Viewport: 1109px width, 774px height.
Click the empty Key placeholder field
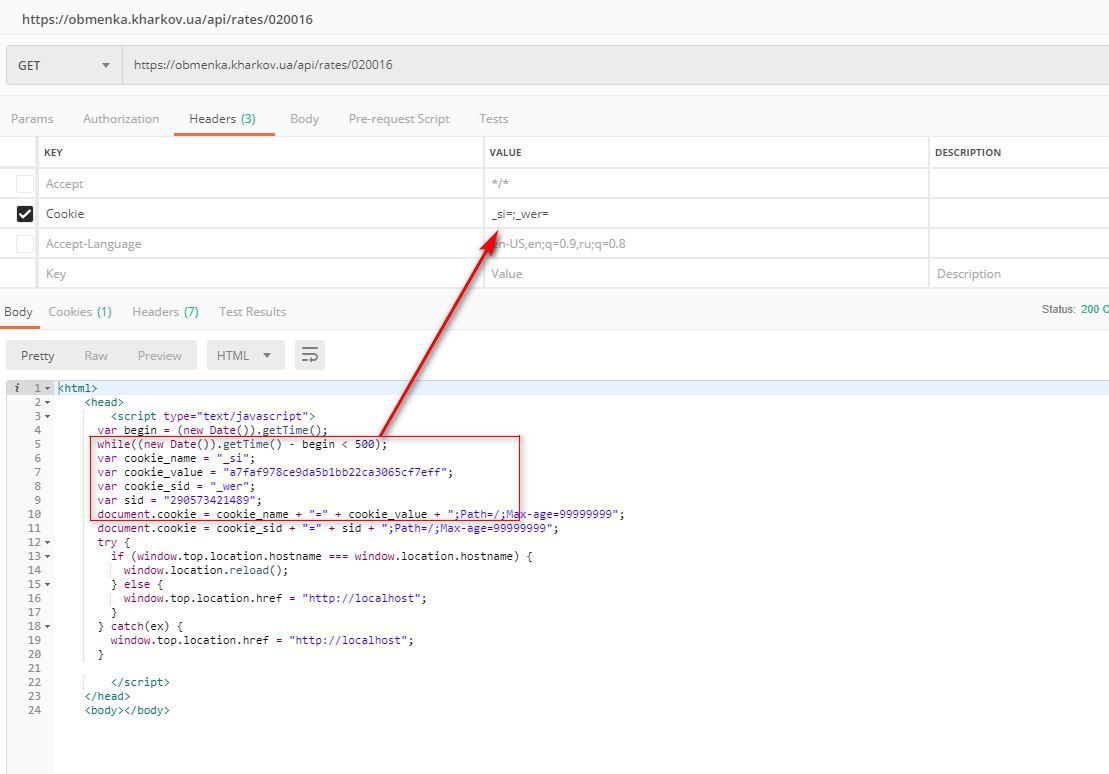click(260, 274)
